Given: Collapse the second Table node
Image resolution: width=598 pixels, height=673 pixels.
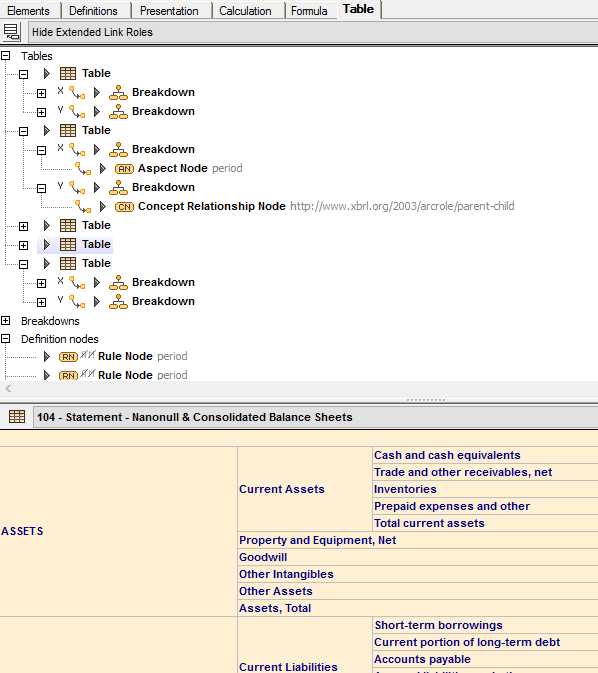Looking at the screenshot, I should 24,131.
